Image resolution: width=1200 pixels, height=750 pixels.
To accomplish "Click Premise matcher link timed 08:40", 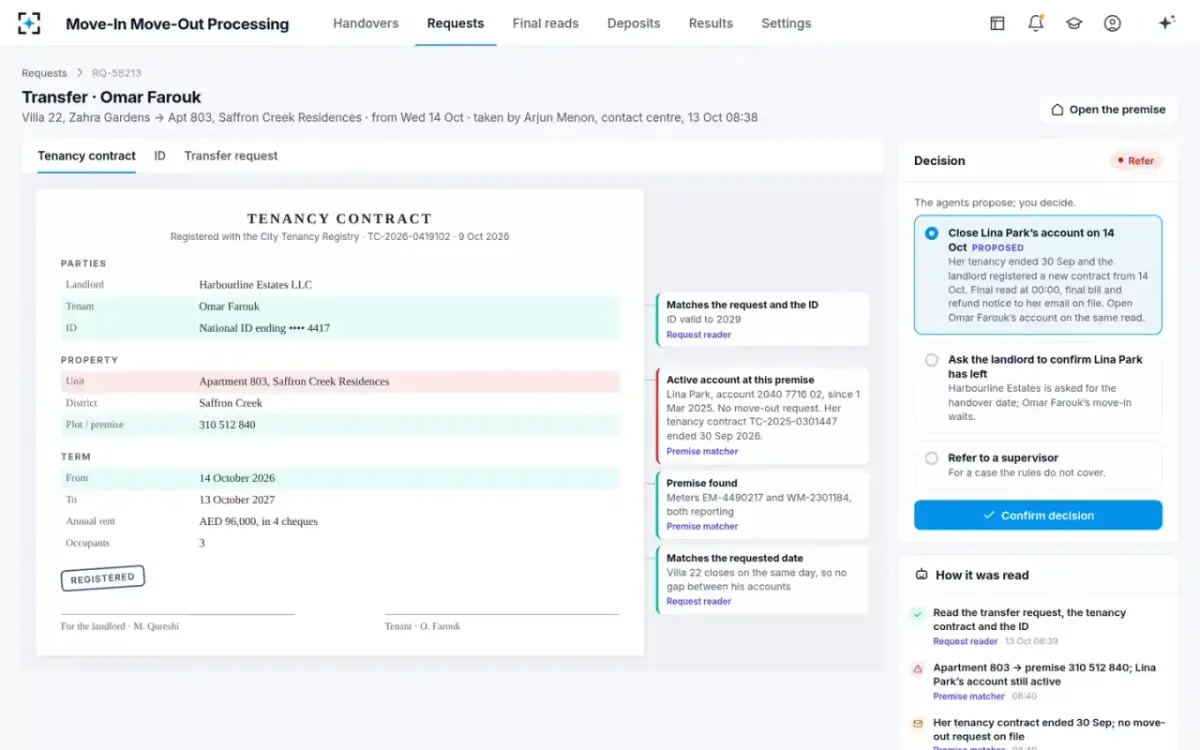I will [x=969, y=696].
